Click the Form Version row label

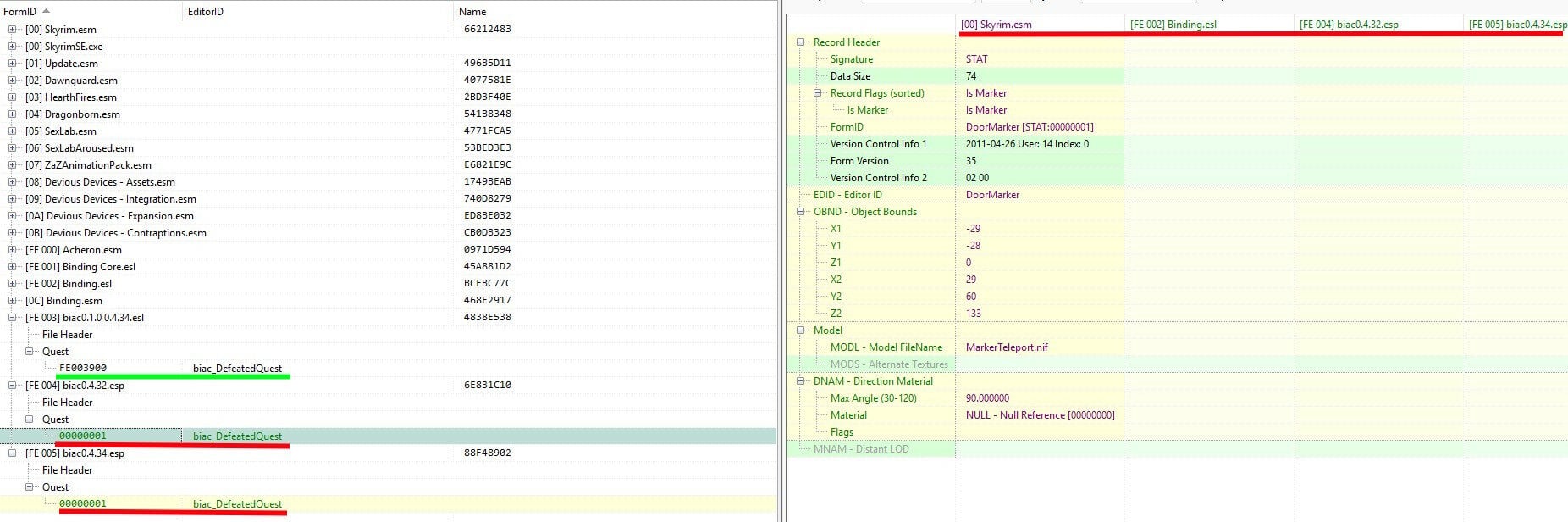[859, 160]
